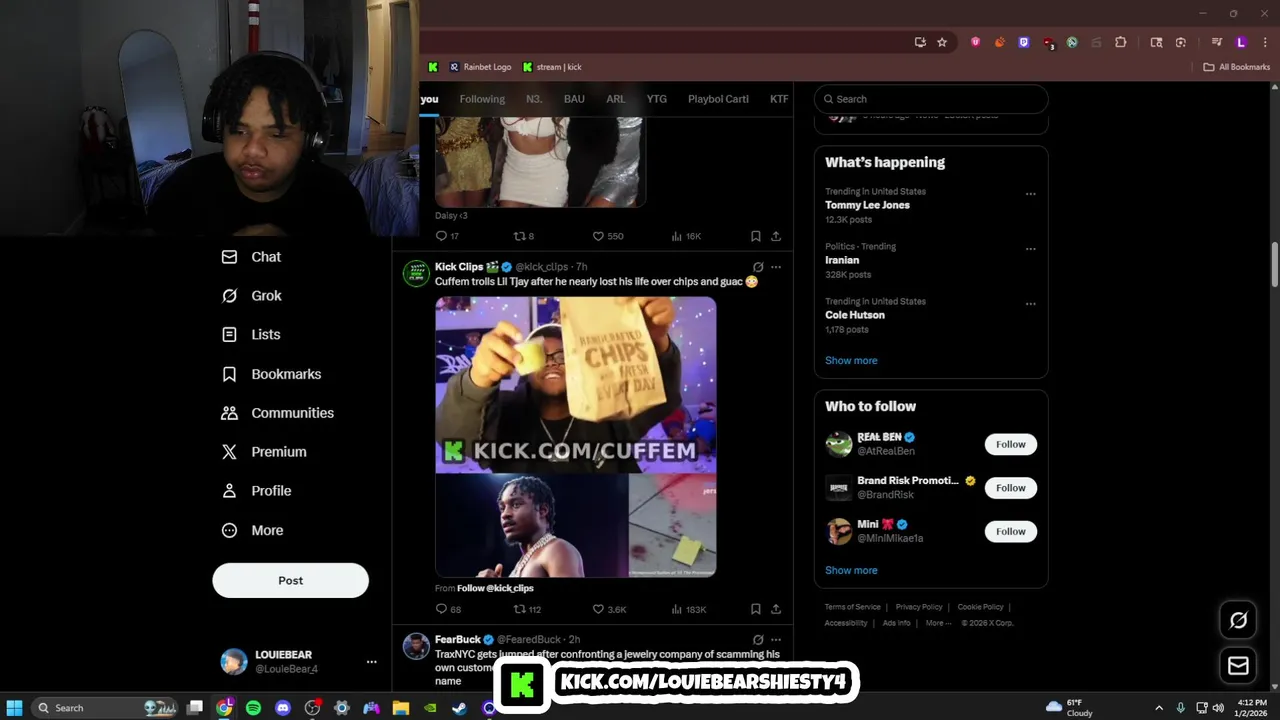Share the Kick Clips post
This screenshot has height=720, width=1280.
(776, 609)
